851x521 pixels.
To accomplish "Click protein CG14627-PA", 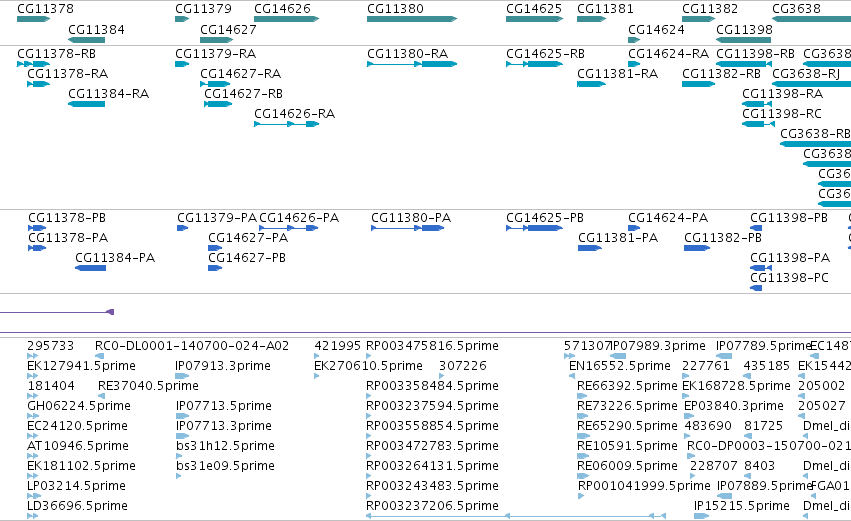I will [248, 238].
